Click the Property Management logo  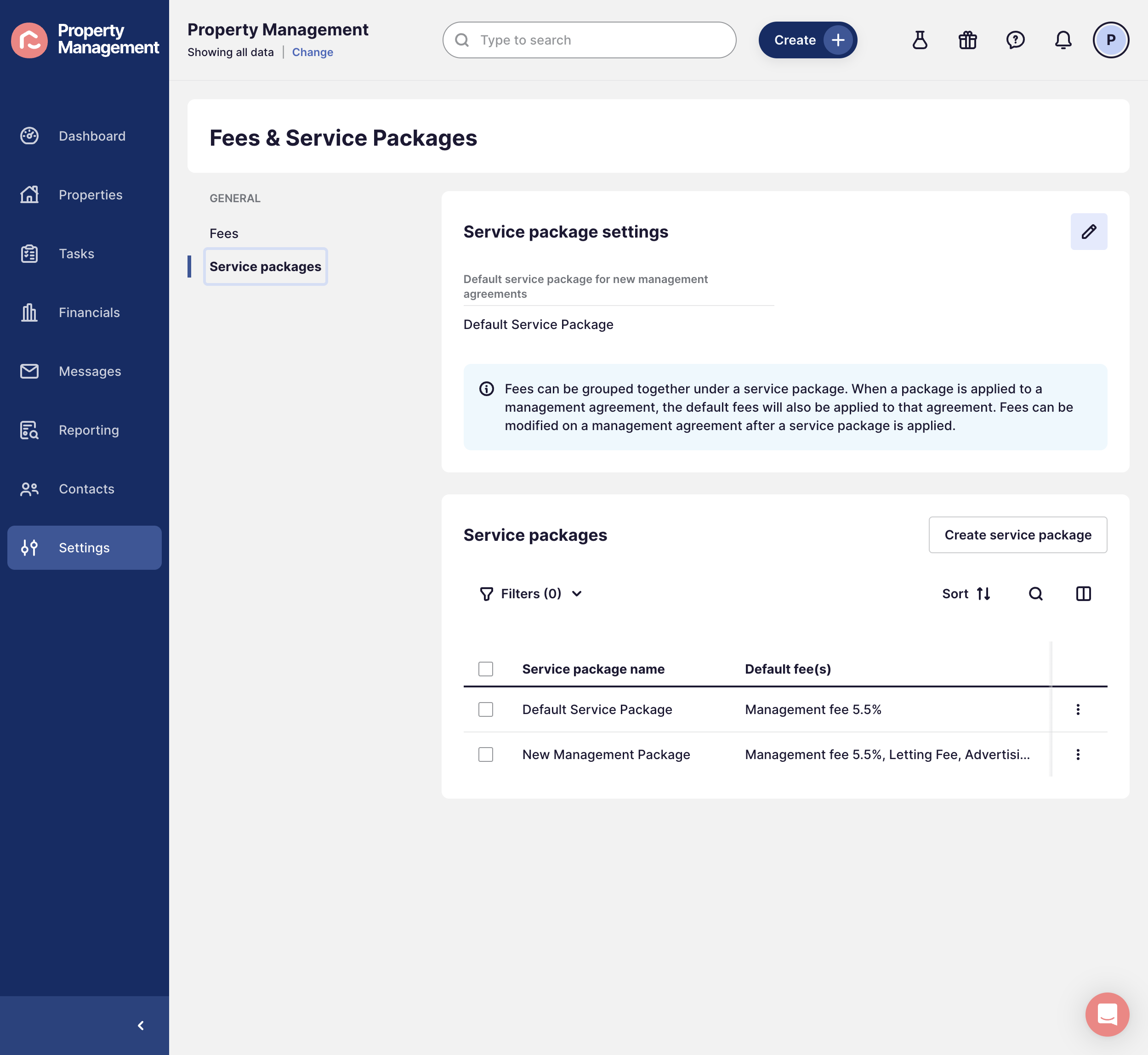pos(85,40)
